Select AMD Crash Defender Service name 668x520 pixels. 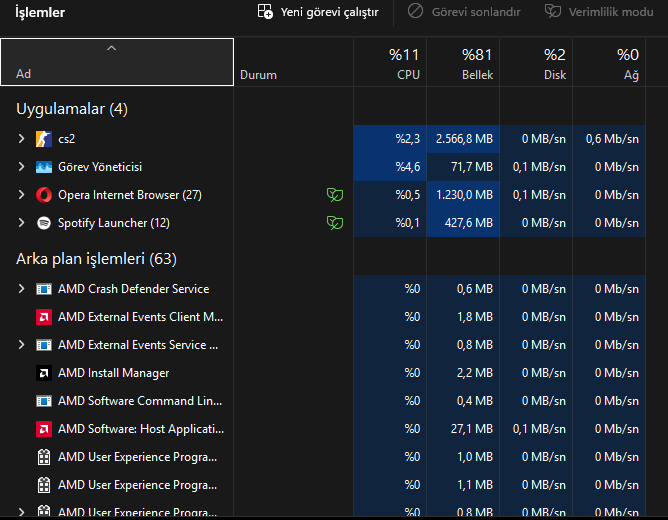(x=133, y=289)
